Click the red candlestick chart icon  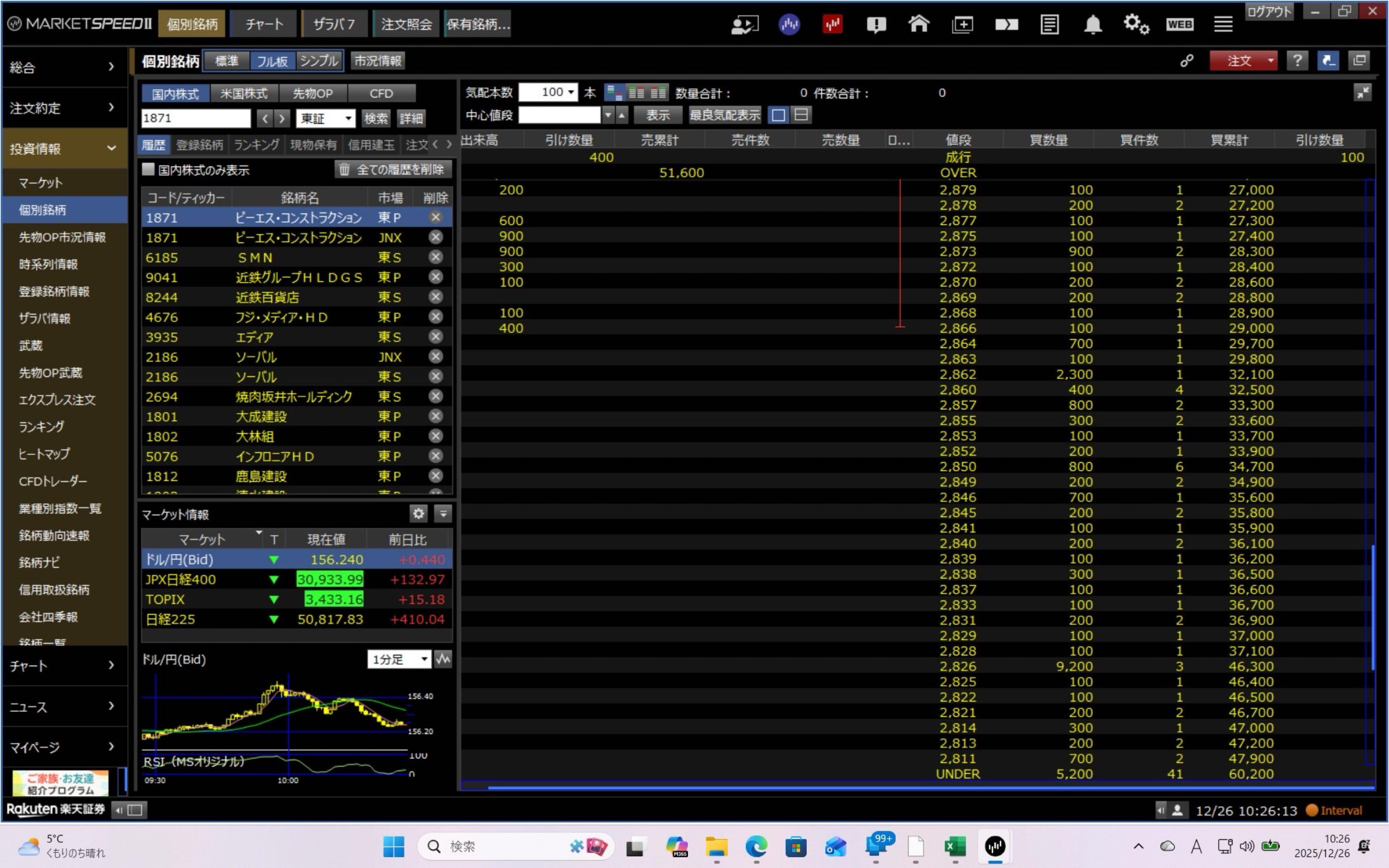pyautogui.click(x=832, y=24)
